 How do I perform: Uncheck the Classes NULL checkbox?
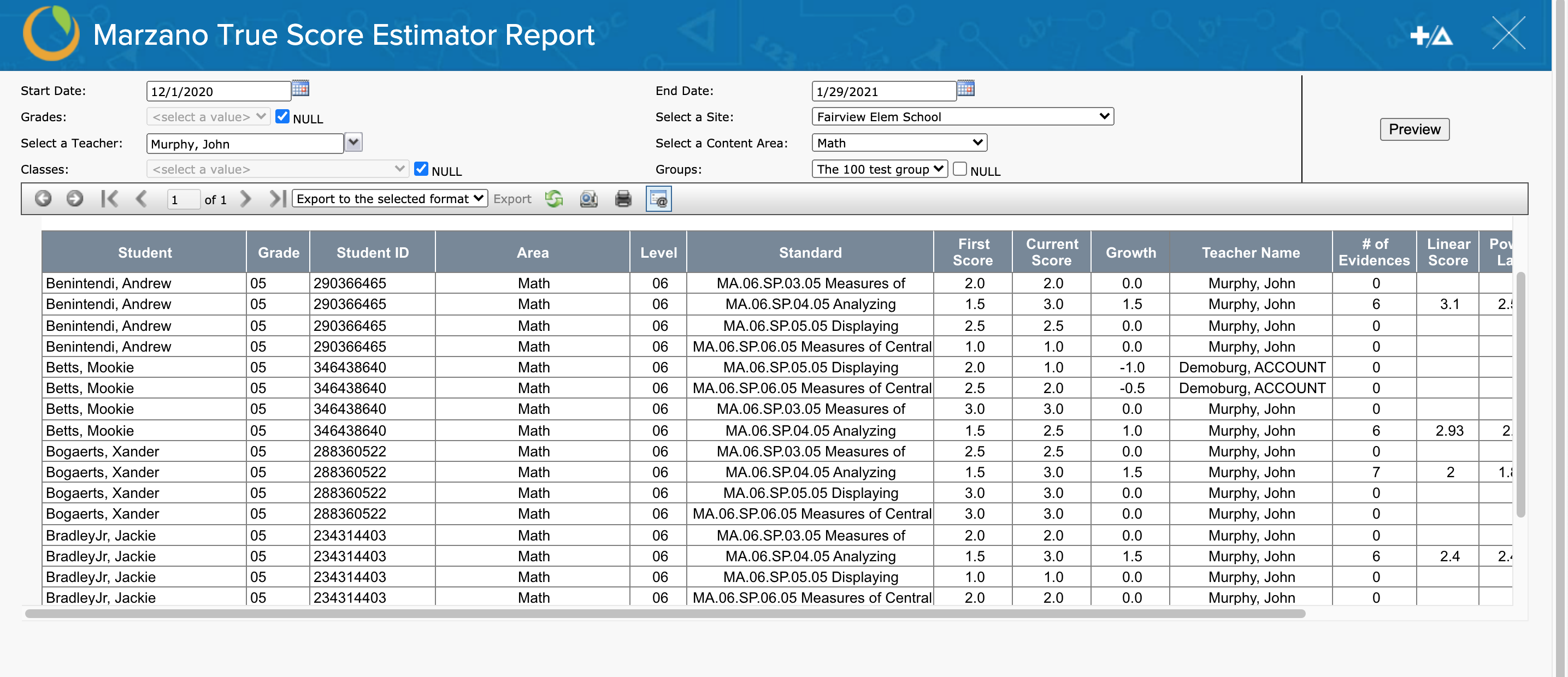click(421, 169)
